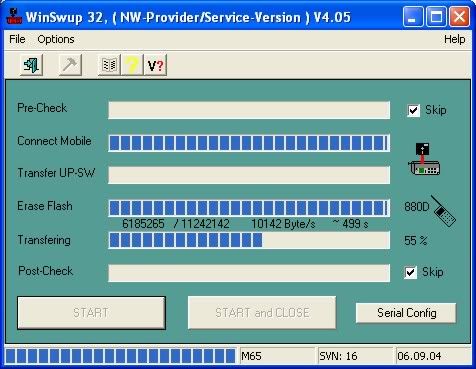Viewport: 476px width, 369px height.
Task: Click the ~ 499 s remaining time
Action: tap(350, 224)
